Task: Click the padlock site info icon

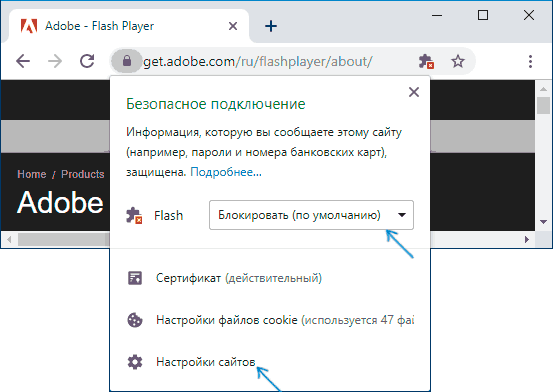Action: tap(127, 61)
